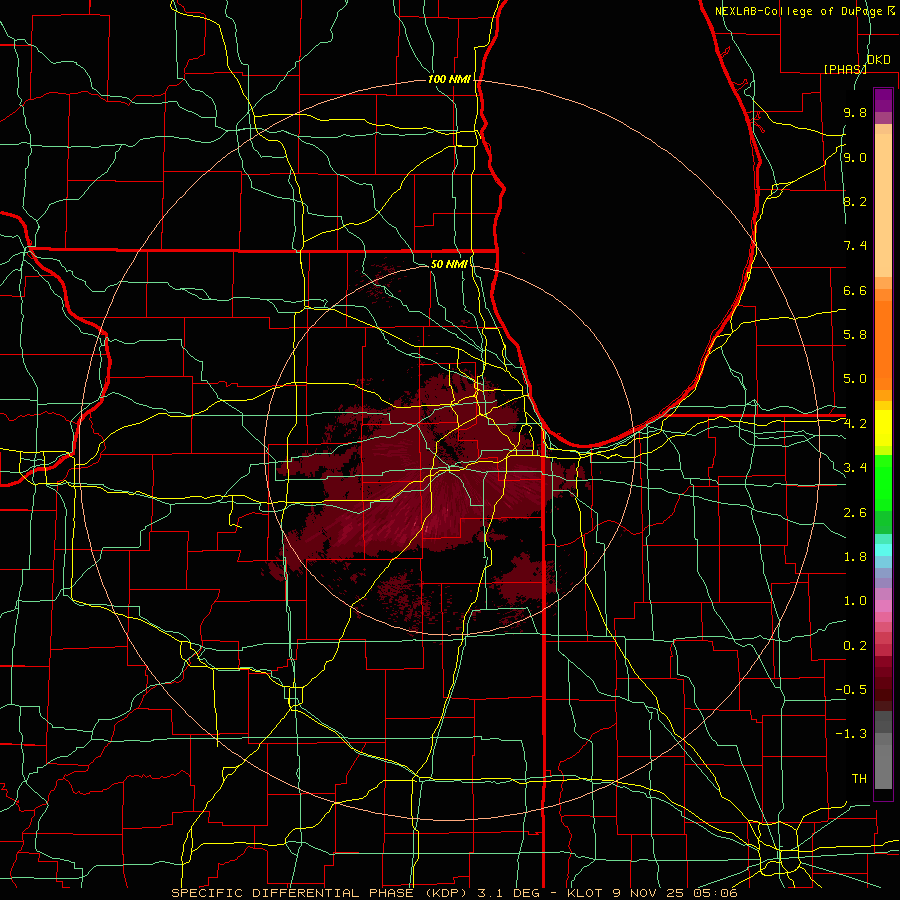Screen dimensions: 900x900
Task: Click the 3.4 legend value
Action: tap(855, 468)
